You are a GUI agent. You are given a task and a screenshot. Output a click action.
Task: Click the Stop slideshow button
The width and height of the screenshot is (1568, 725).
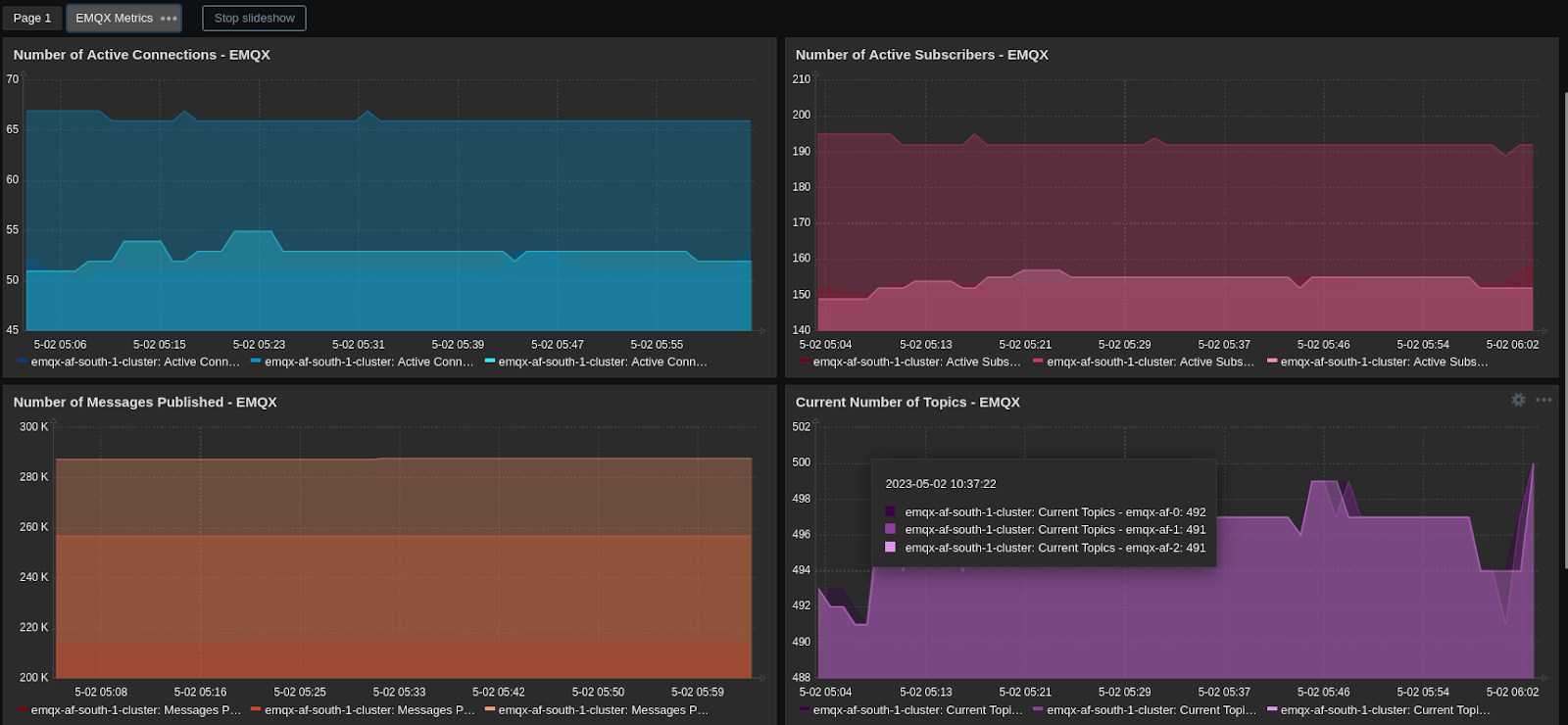coord(254,18)
